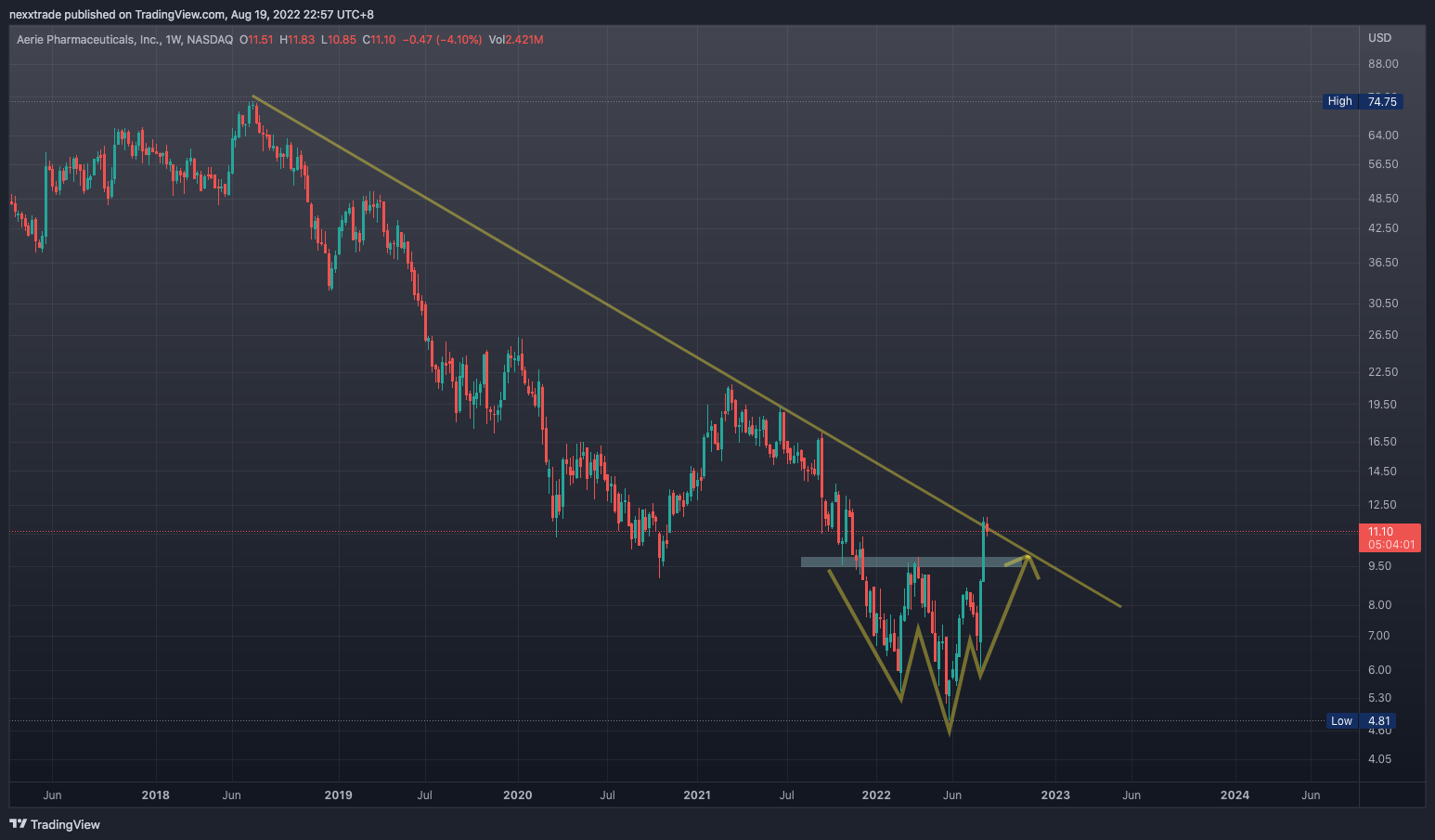Click the 7.00 price axis label

[1379, 636]
